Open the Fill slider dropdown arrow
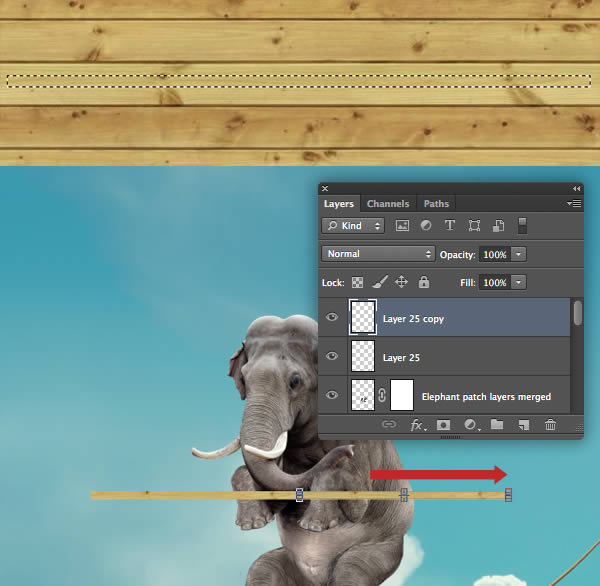Viewport: 600px width, 586px height. (x=518, y=282)
